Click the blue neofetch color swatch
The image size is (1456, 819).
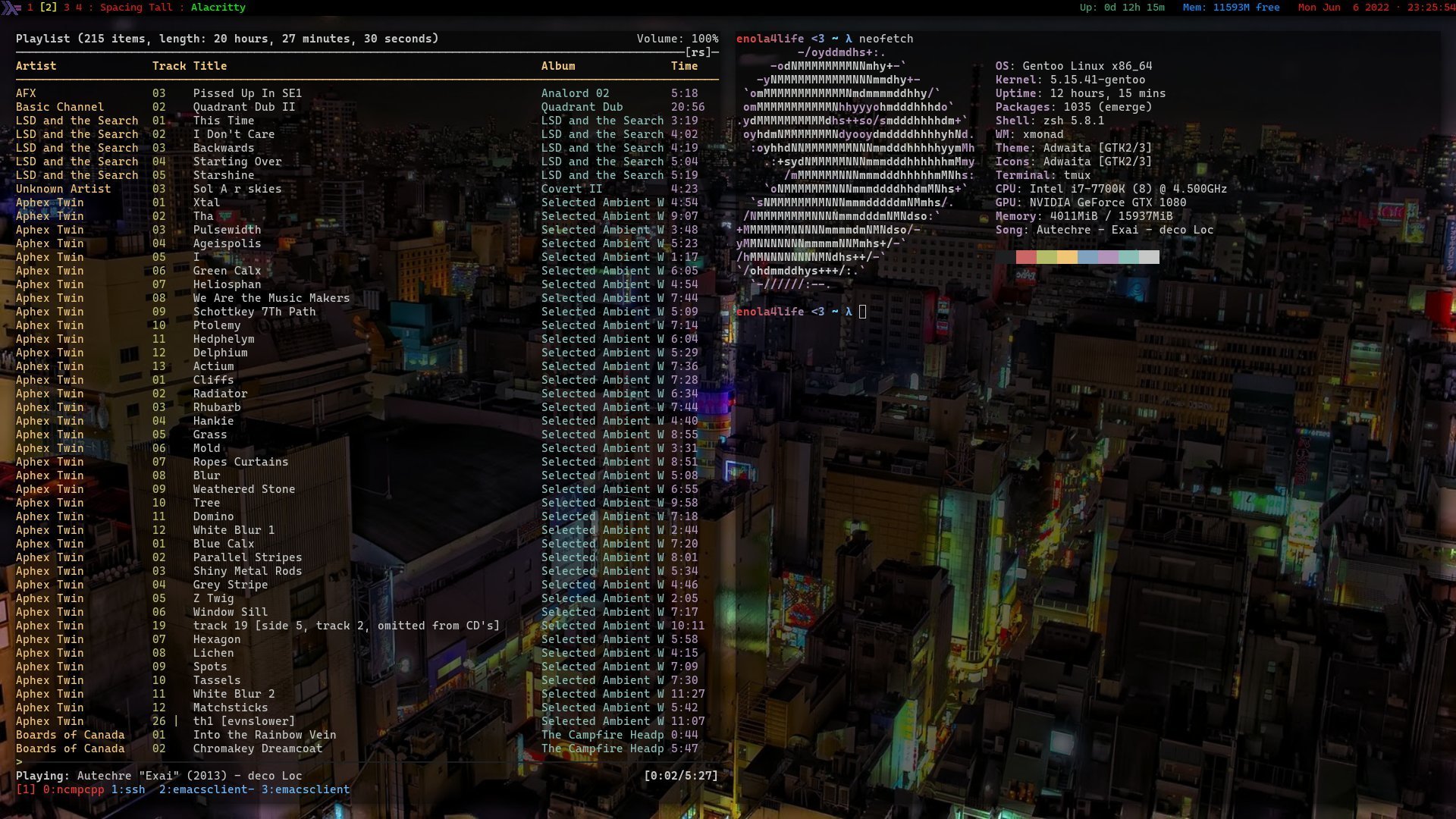point(1087,257)
